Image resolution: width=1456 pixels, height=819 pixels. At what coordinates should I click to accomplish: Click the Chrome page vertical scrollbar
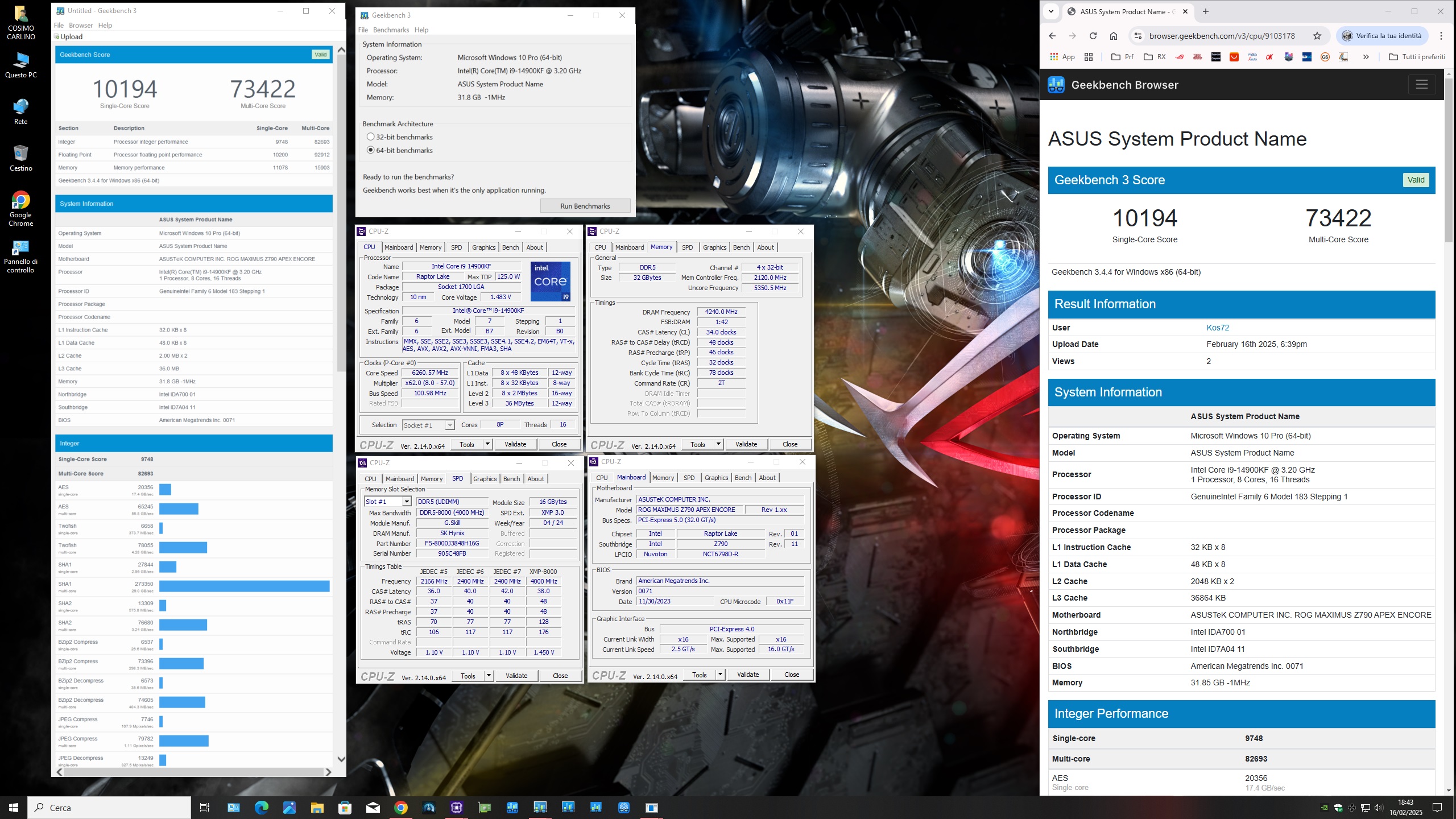(1448, 159)
